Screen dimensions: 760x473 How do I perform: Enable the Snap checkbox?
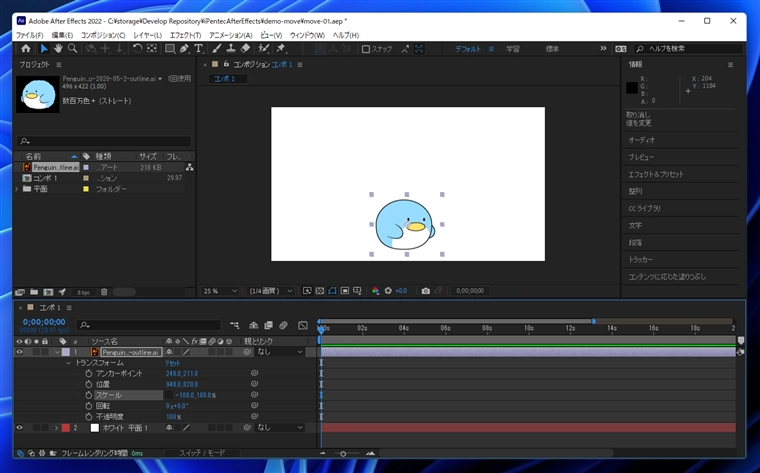(x=366, y=49)
